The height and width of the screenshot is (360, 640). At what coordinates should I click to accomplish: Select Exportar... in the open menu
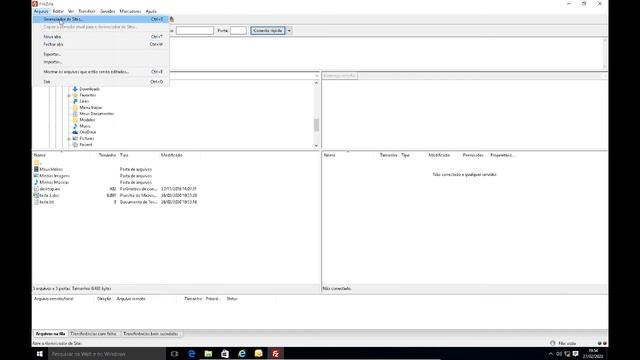100,54
